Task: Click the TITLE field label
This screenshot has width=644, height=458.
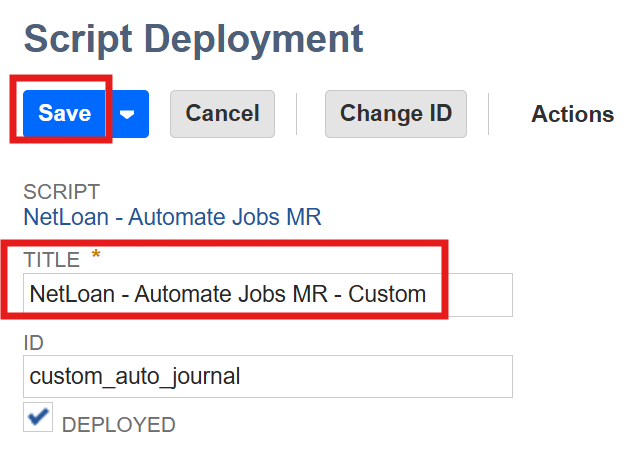Action: [x=52, y=260]
